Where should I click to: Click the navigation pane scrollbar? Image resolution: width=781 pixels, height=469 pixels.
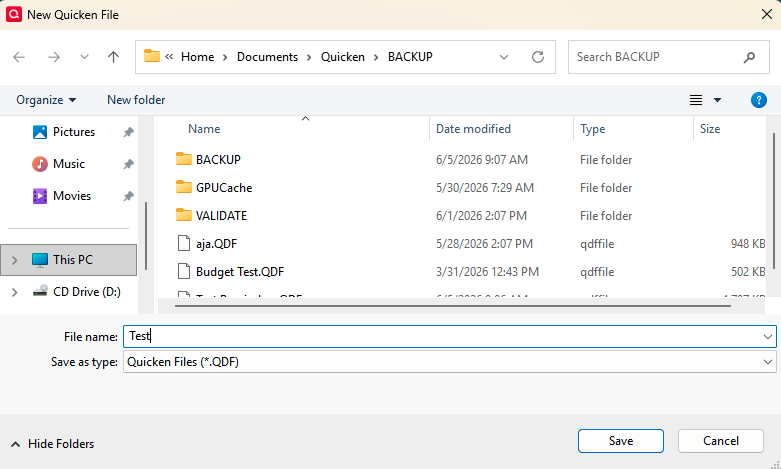pyautogui.click(x=146, y=235)
